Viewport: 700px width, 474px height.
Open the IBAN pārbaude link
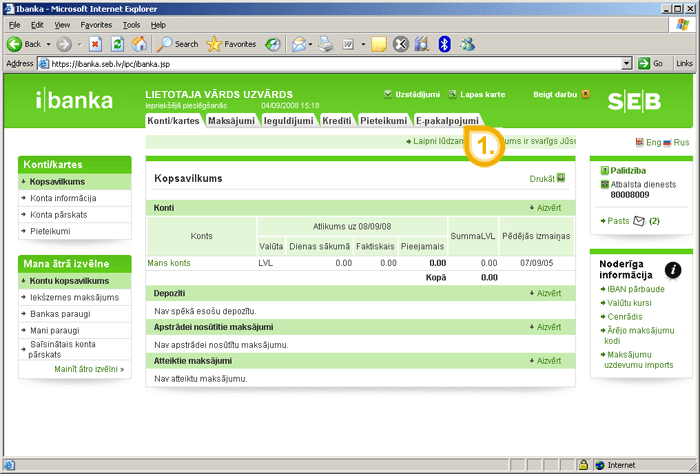pyautogui.click(x=636, y=289)
